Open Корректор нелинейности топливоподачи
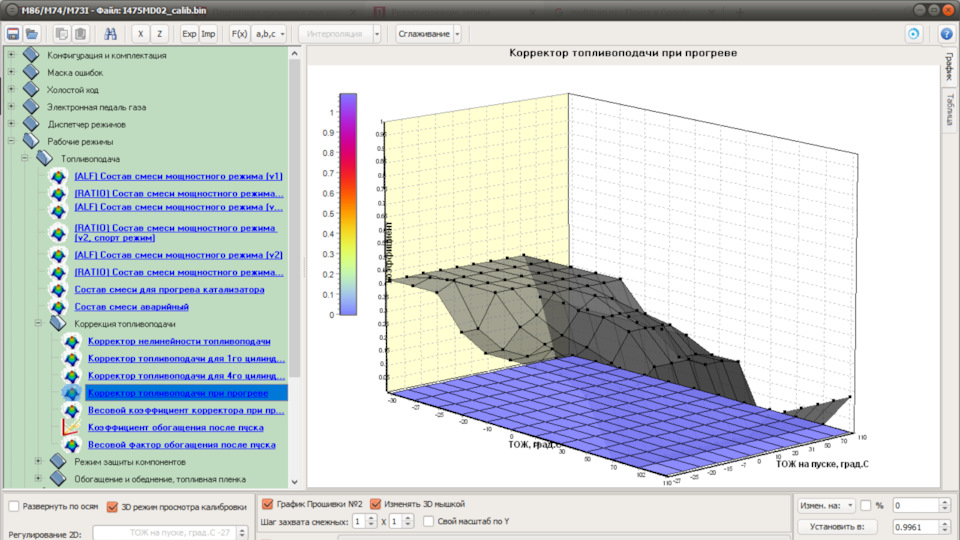The height and width of the screenshot is (540, 960). tap(179, 341)
